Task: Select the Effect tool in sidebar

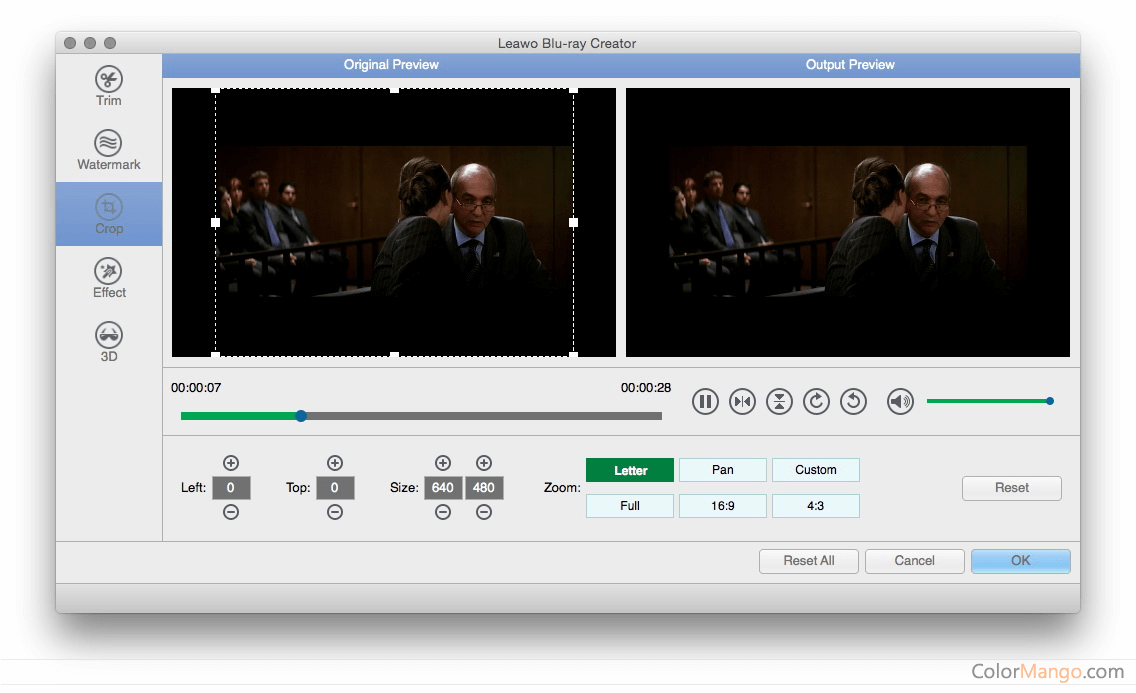Action: [109, 278]
